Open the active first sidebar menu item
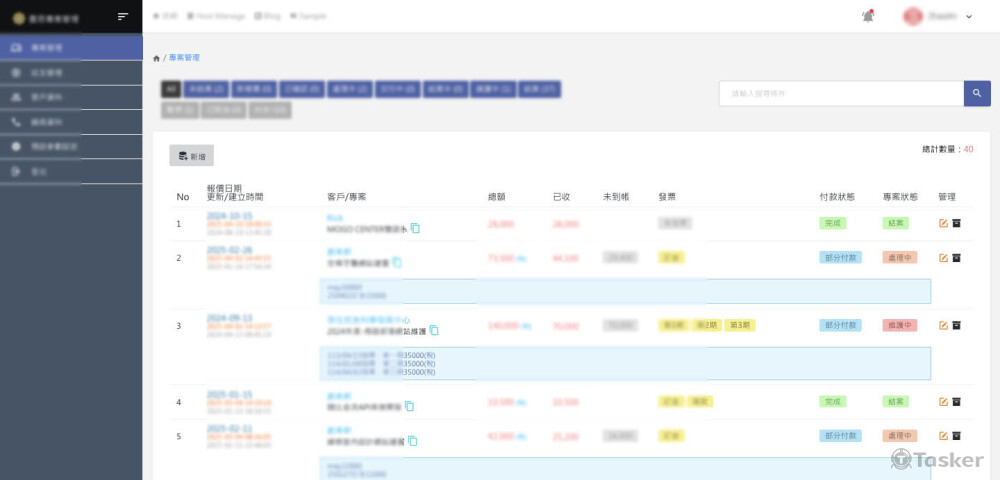Screen dimensions: 1000x480 (x=70, y=47)
